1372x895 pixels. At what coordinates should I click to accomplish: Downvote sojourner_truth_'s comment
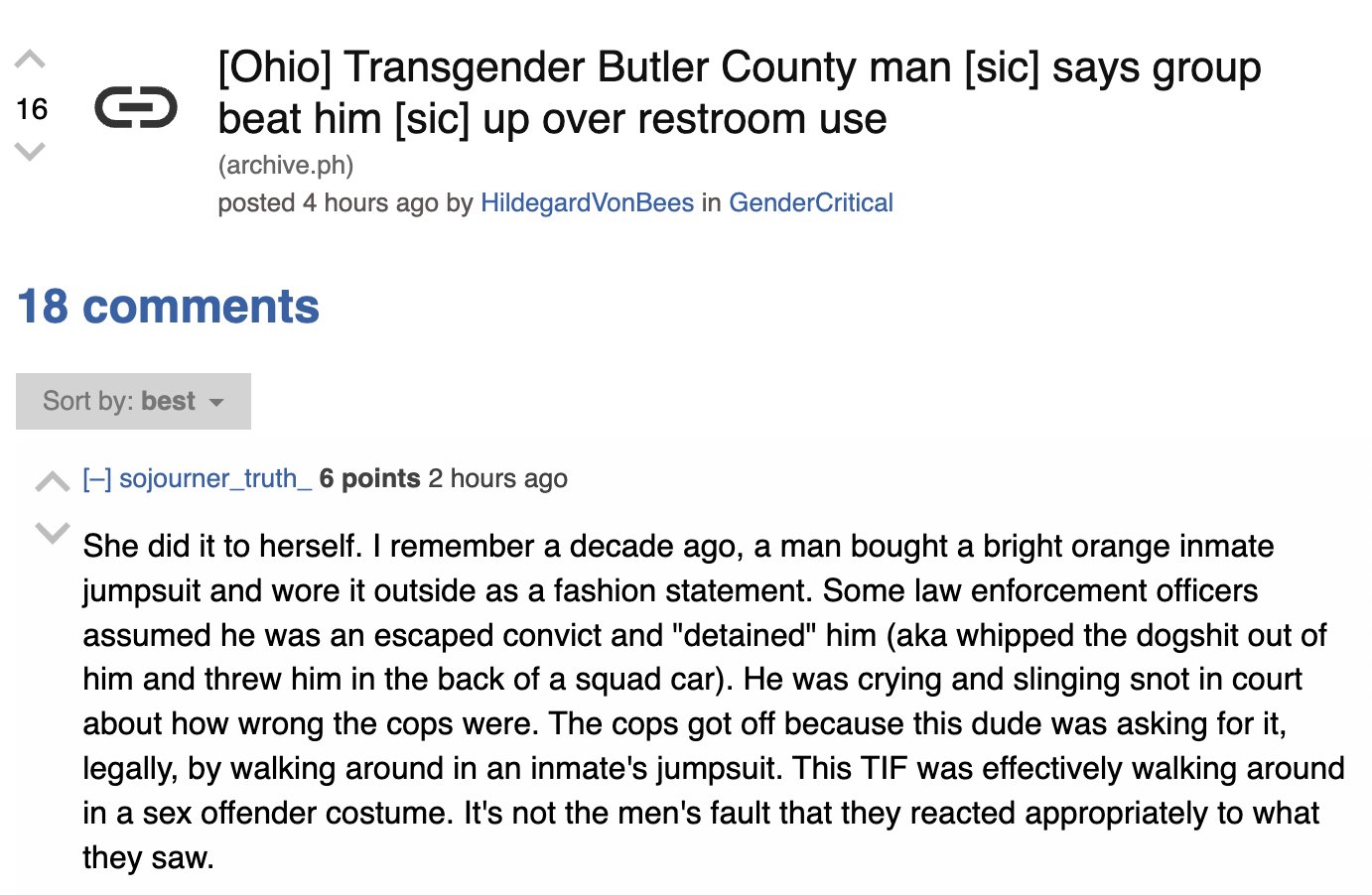52,532
